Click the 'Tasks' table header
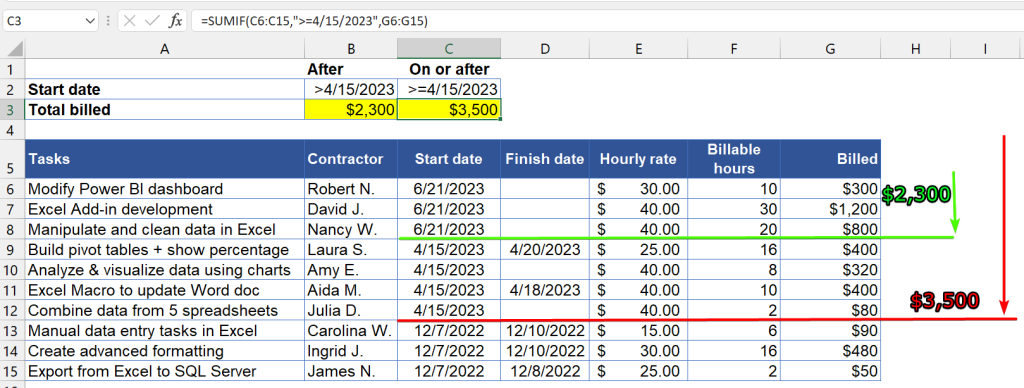This screenshot has height=388, width=1024. pyautogui.click(x=164, y=159)
